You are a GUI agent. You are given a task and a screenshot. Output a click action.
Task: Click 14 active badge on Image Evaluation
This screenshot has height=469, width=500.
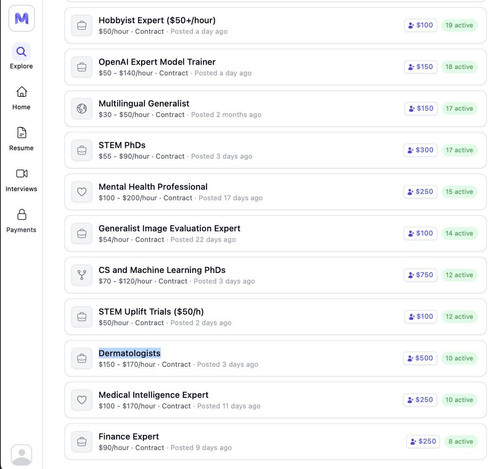459,233
